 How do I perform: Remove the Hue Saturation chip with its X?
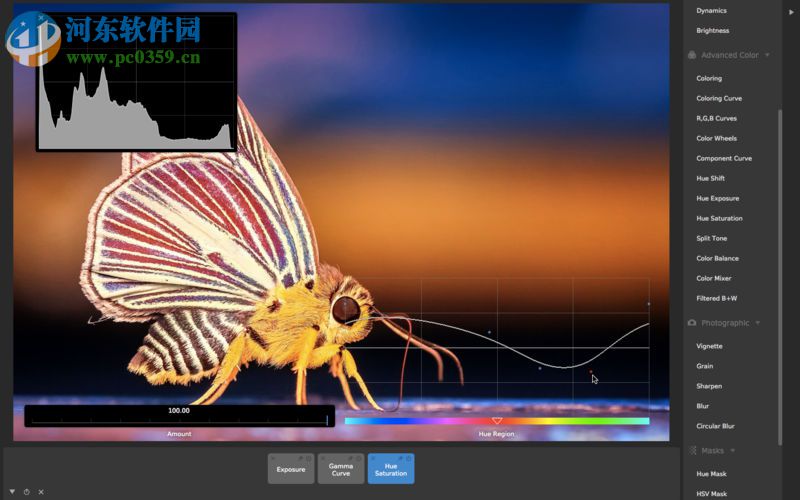(x=372, y=458)
